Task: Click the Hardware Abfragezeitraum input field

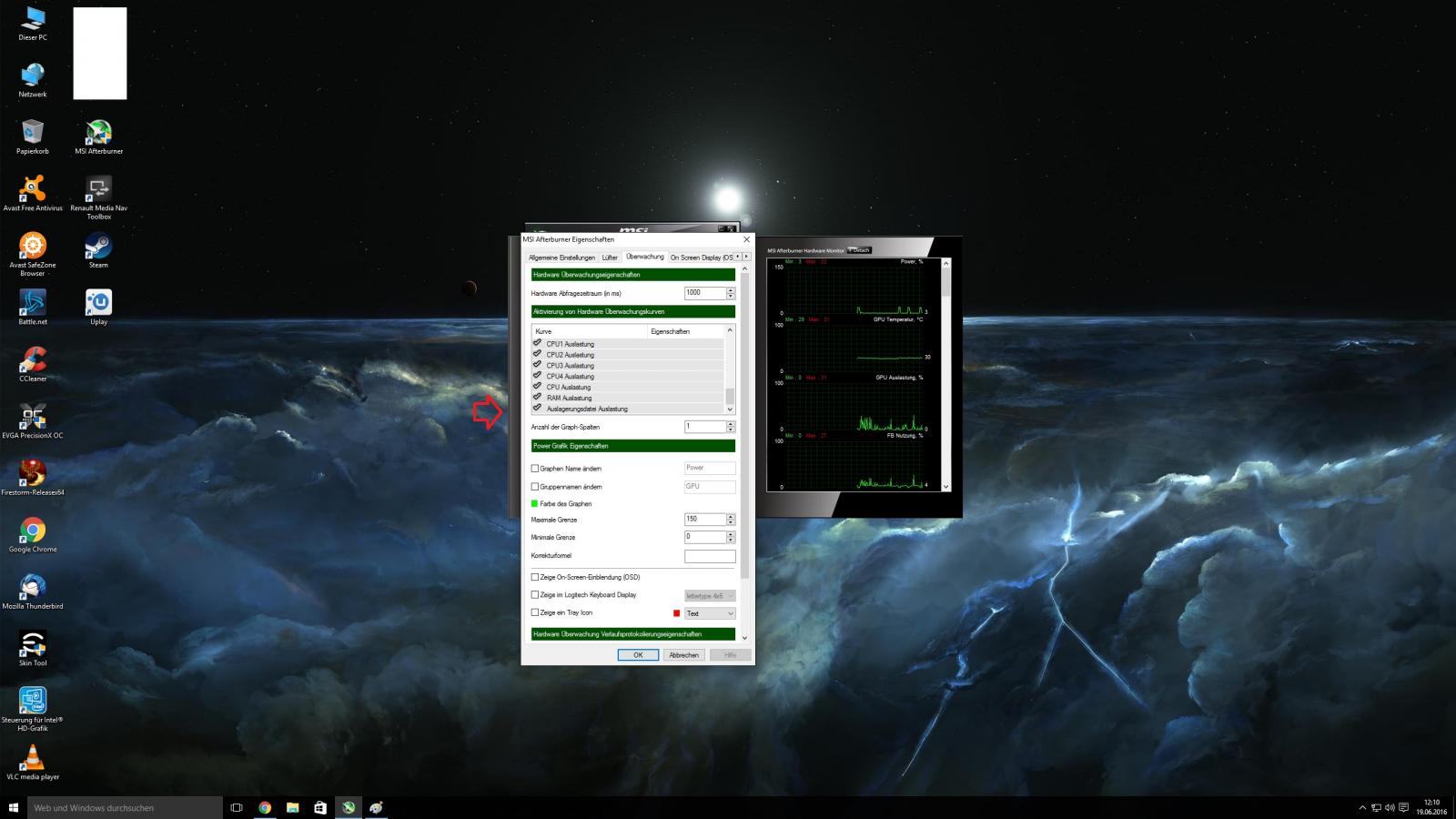Action: click(x=705, y=293)
